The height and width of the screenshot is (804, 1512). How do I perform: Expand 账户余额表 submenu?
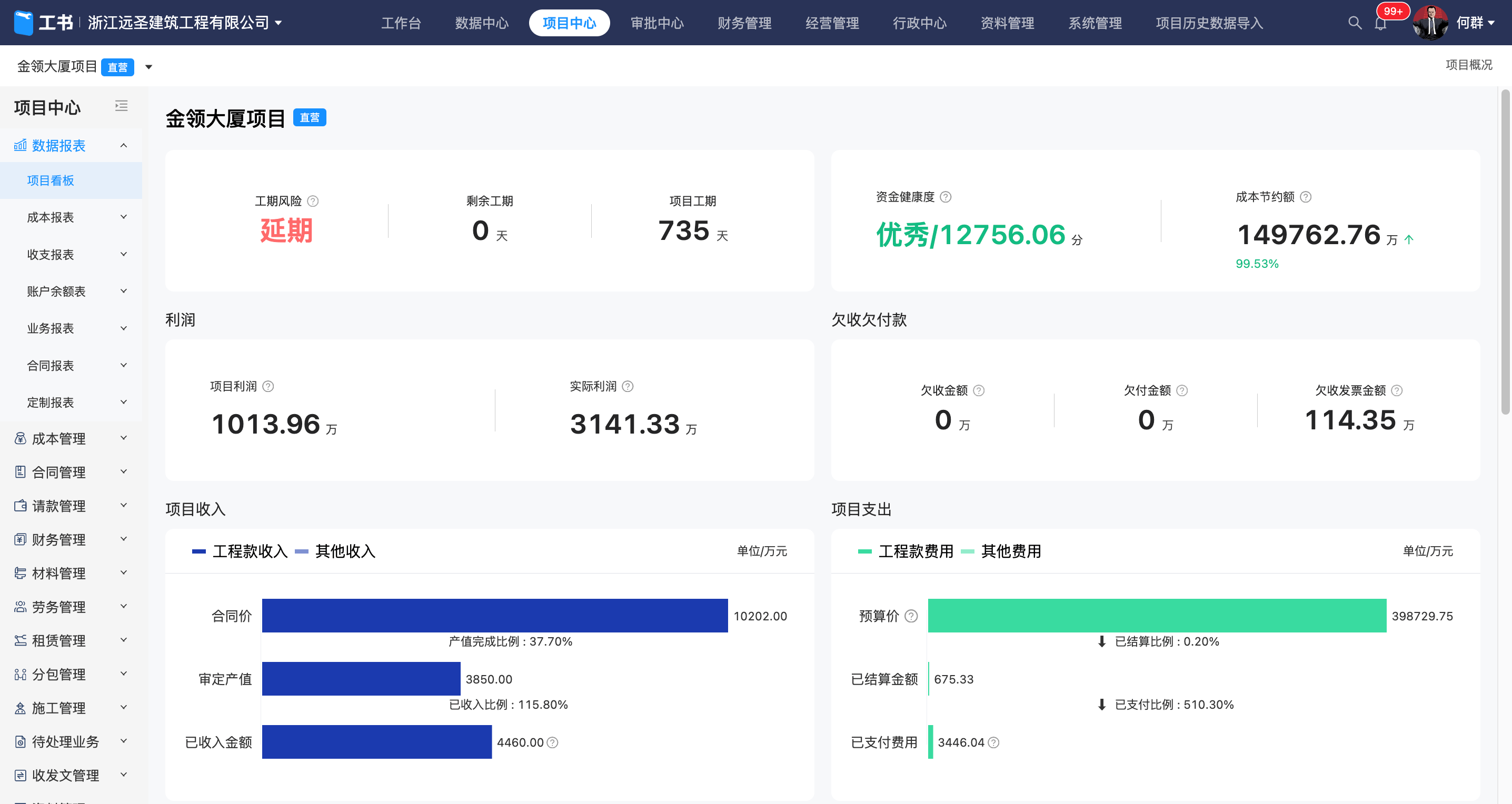[123, 291]
